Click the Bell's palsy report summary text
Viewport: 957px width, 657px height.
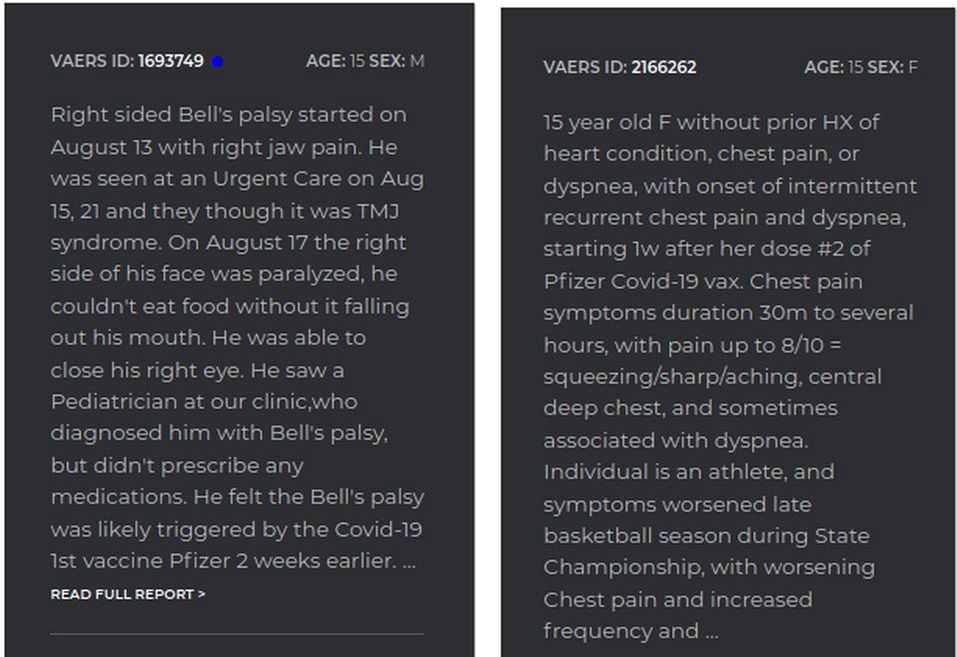[237, 338]
